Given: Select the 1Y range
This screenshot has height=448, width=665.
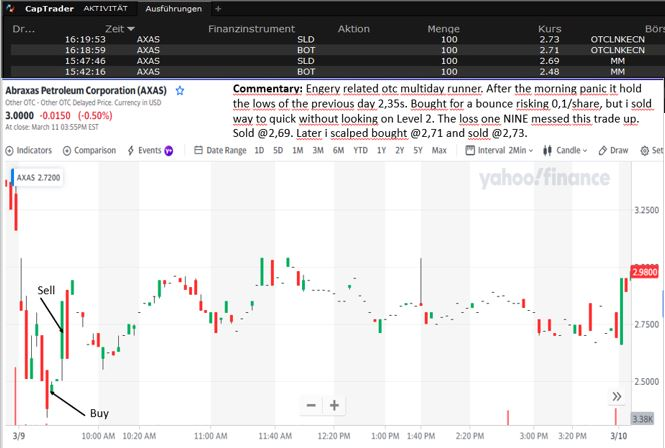Looking at the screenshot, I should 381,151.
